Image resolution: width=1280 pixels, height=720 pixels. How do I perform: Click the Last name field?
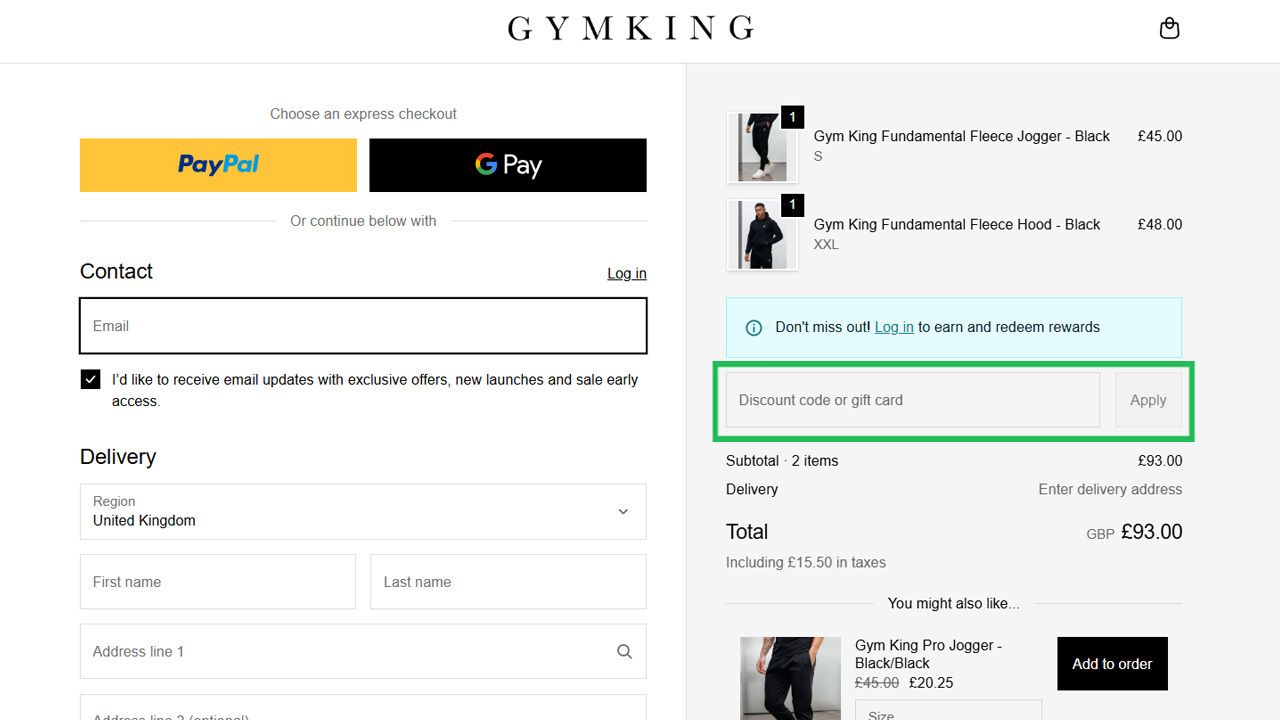click(x=508, y=581)
